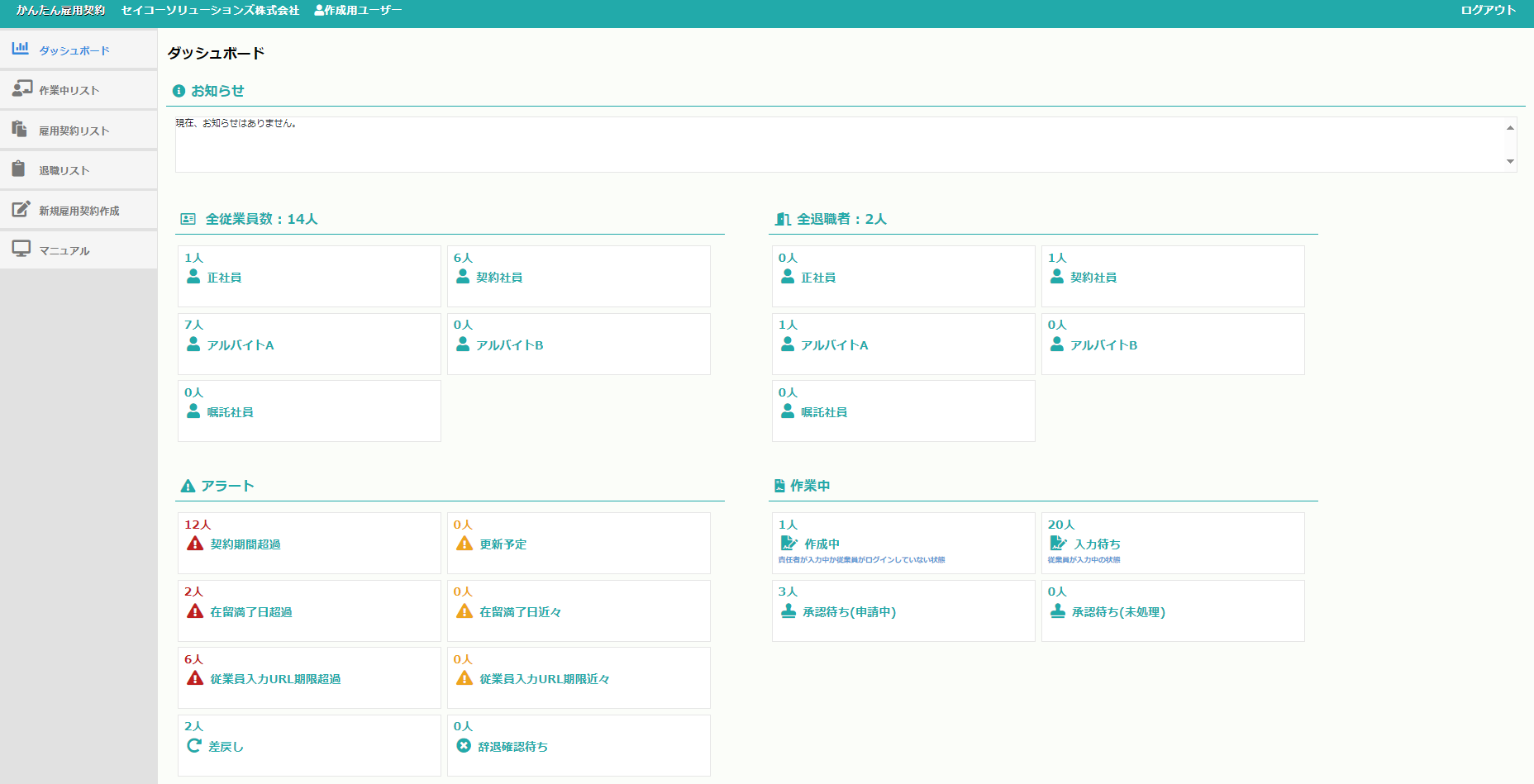The image size is (1534, 784).
Task: Click the 入力待ち document-pen icon
Action: [1058, 544]
